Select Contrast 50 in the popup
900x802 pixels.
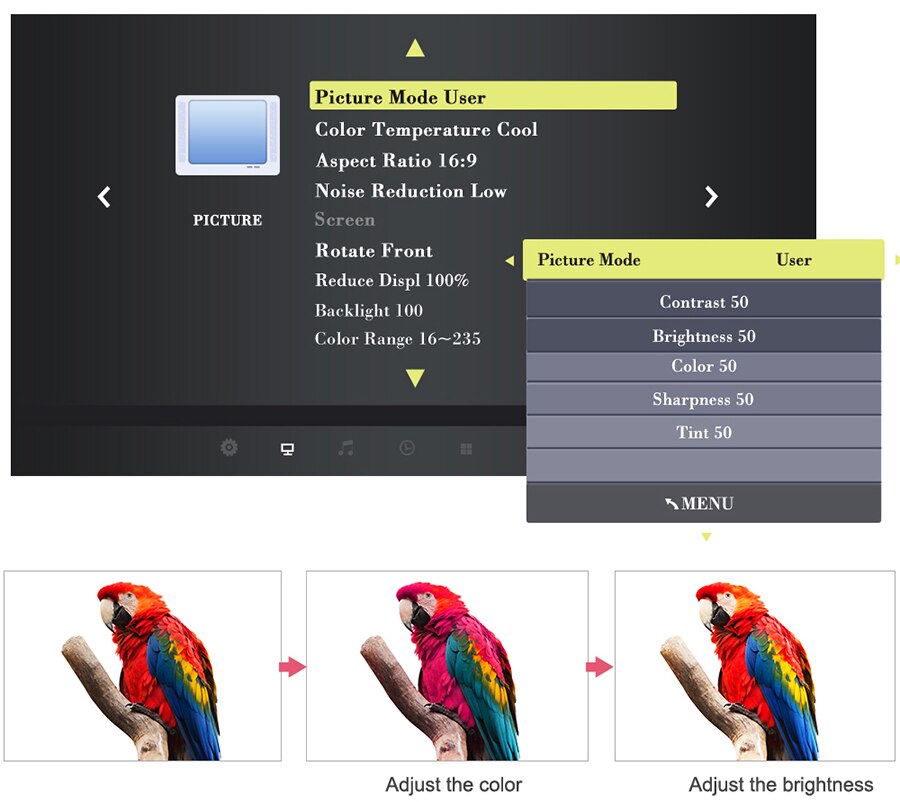[x=704, y=301]
